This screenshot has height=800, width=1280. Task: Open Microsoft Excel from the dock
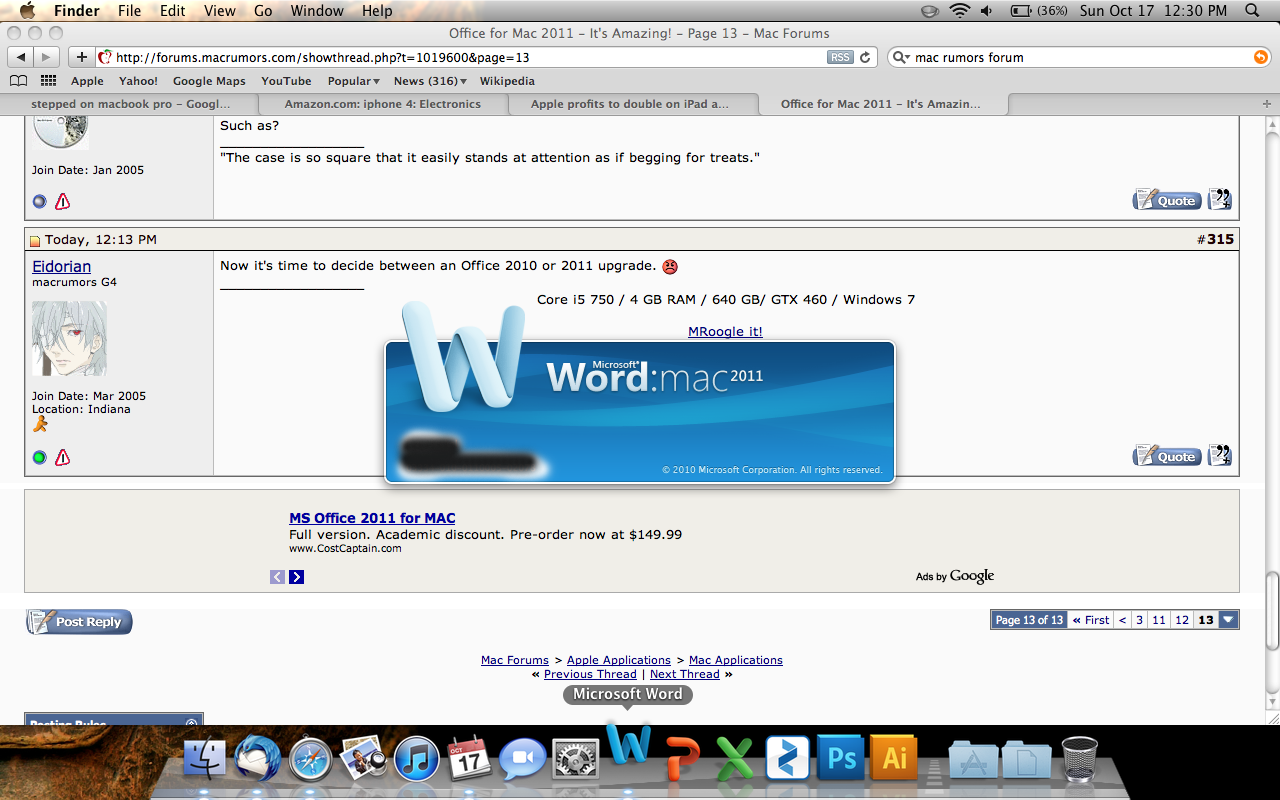coord(735,757)
